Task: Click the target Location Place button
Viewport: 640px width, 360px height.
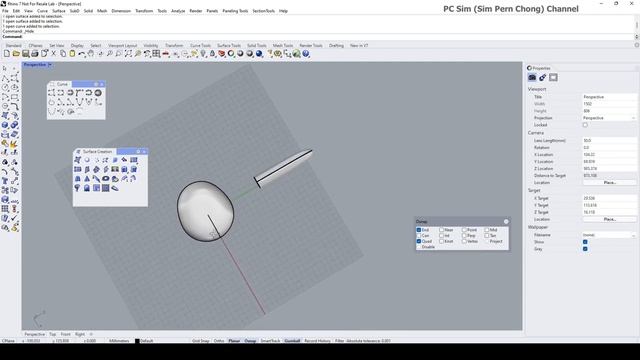Action: point(609,219)
